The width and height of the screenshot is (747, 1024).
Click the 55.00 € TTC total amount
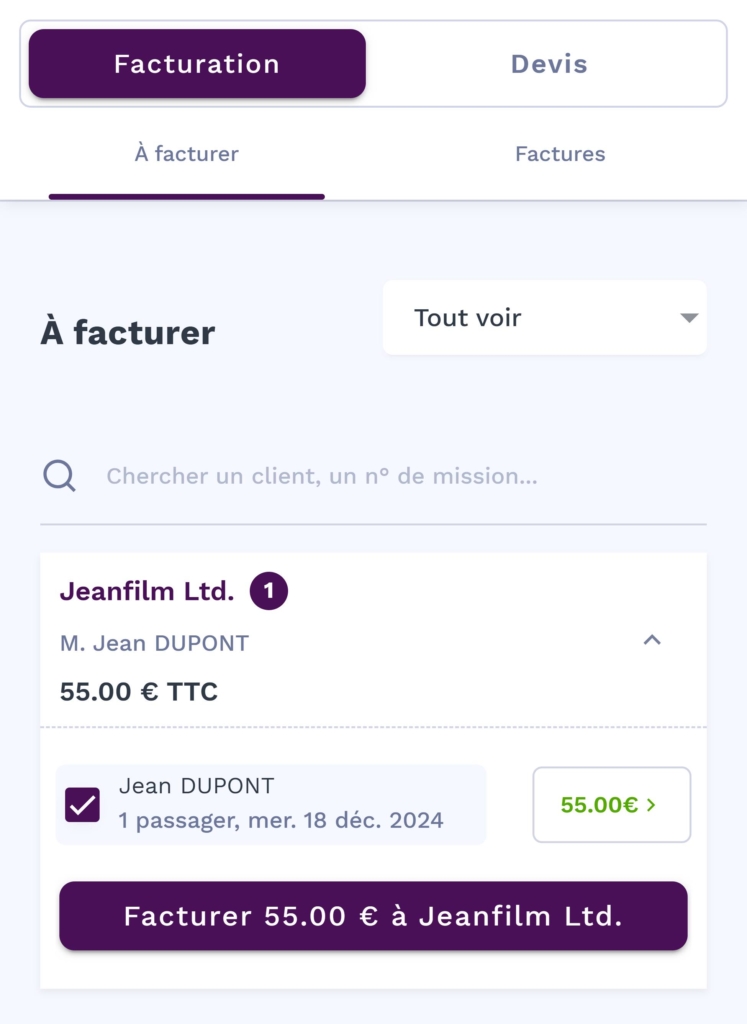coord(139,691)
